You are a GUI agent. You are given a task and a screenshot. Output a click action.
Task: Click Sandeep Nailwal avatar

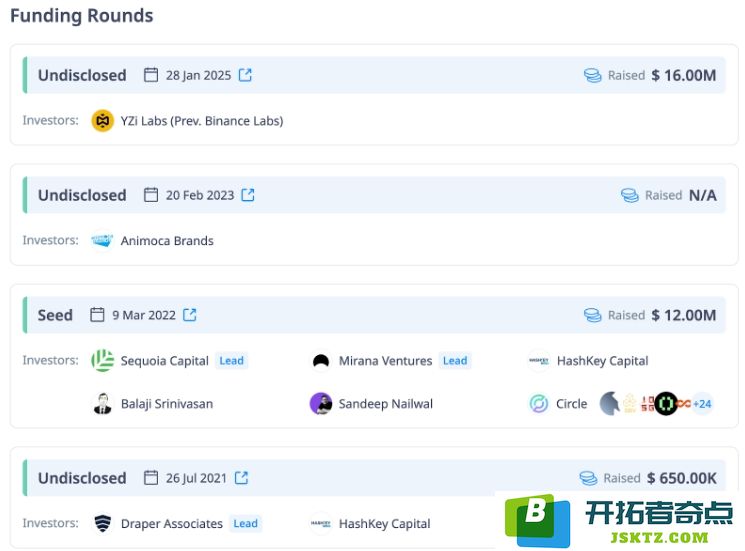click(x=321, y=404)
